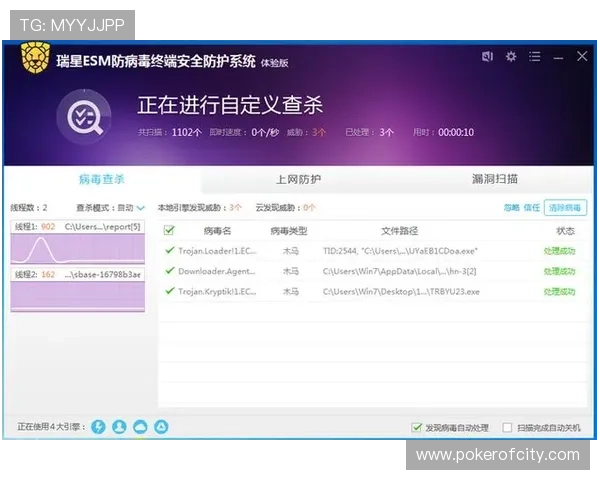The image size is (600, 480).
Task: Click the triangle engine icon
Action: tap(161, 426)
